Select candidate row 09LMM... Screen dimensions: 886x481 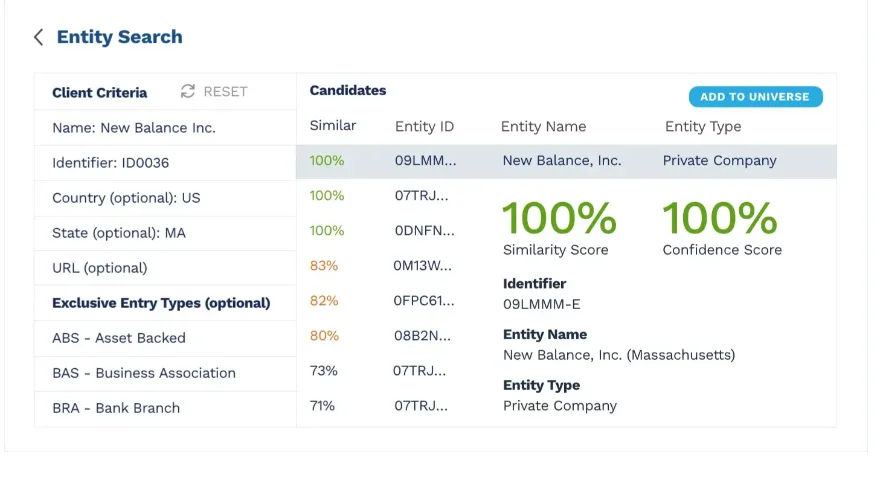[x=566, y=161]
